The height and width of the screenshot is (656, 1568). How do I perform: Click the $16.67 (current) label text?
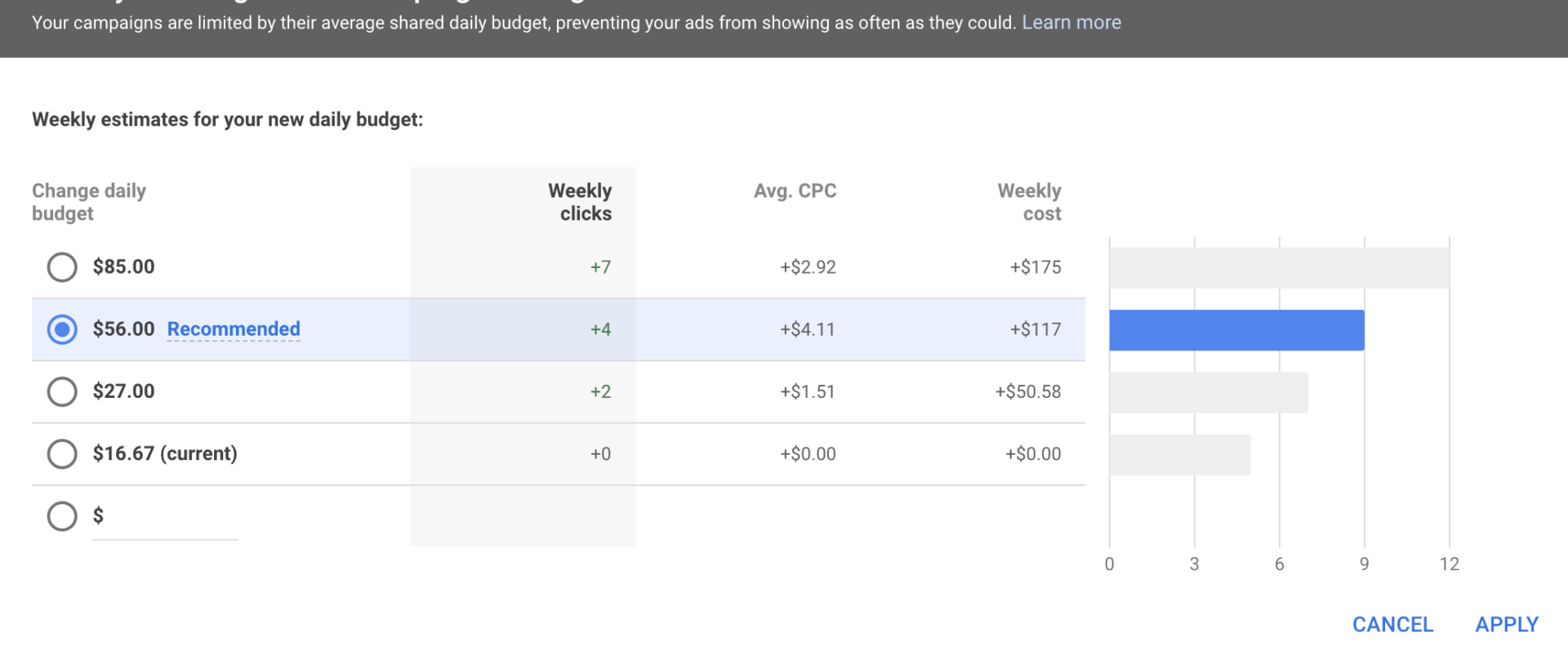(165, 453)
